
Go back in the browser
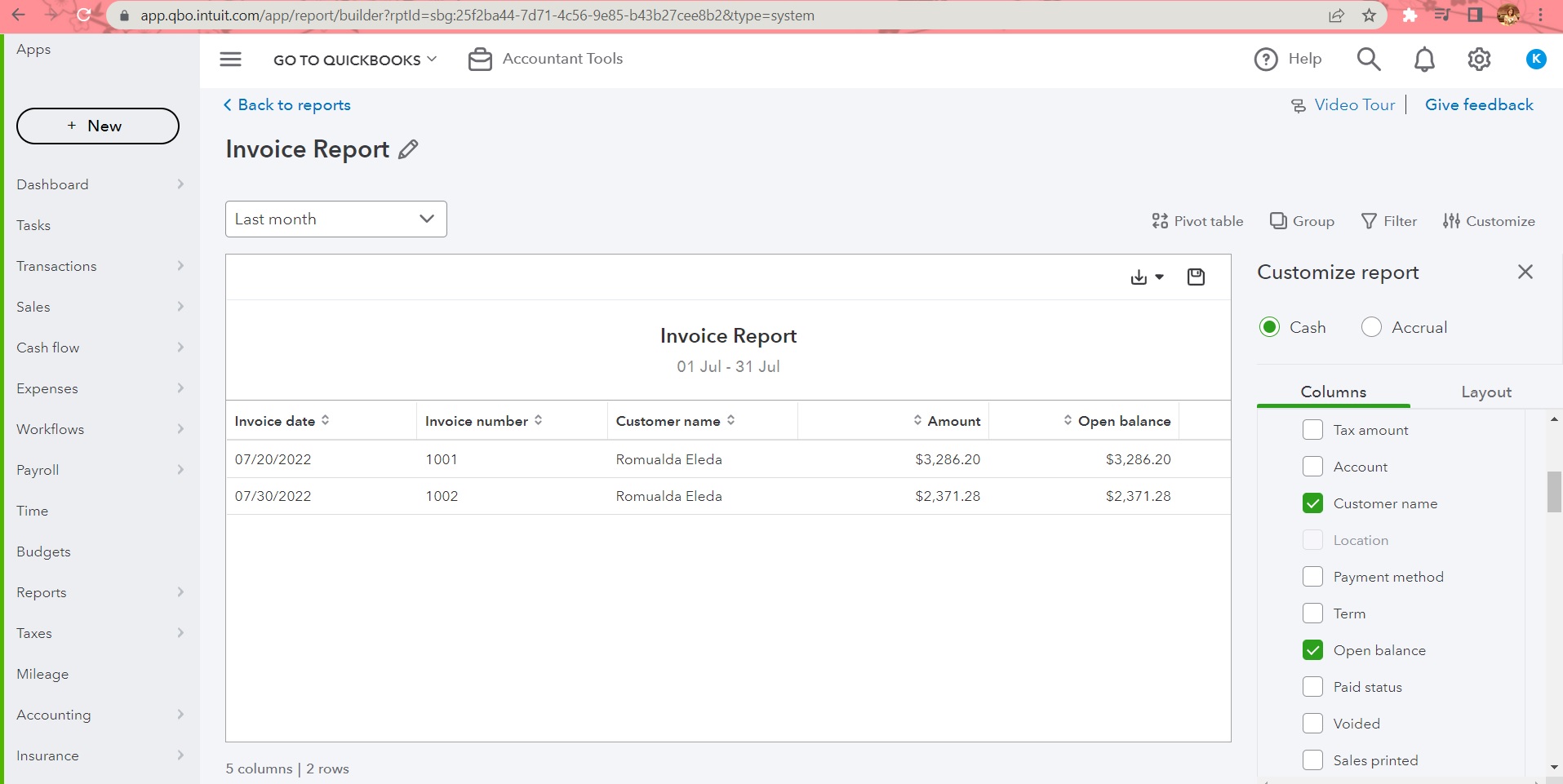(x=18, y=15)
